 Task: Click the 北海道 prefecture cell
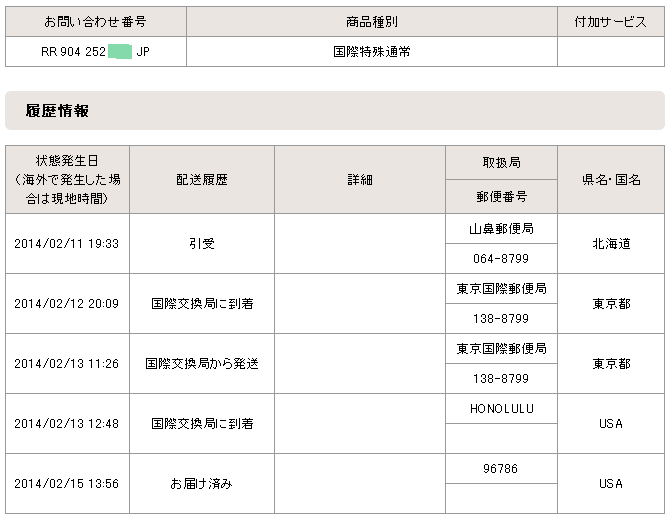611,244
